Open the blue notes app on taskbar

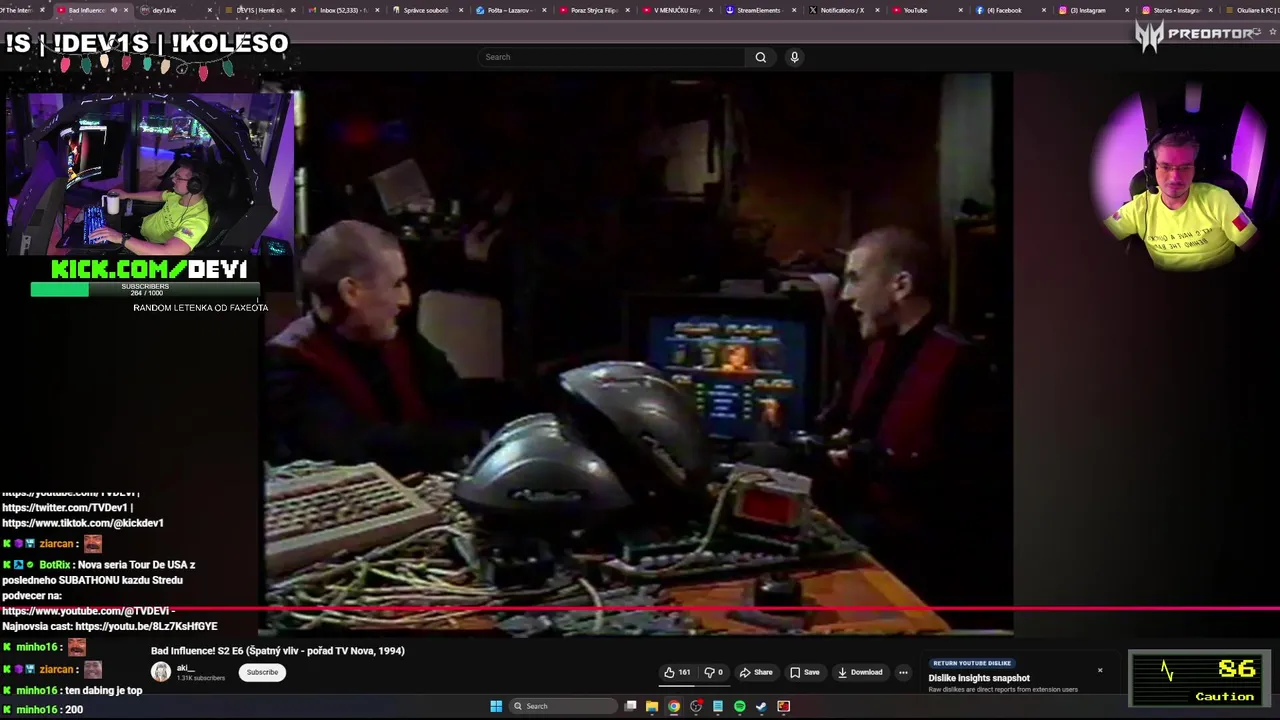pos(718,706)
